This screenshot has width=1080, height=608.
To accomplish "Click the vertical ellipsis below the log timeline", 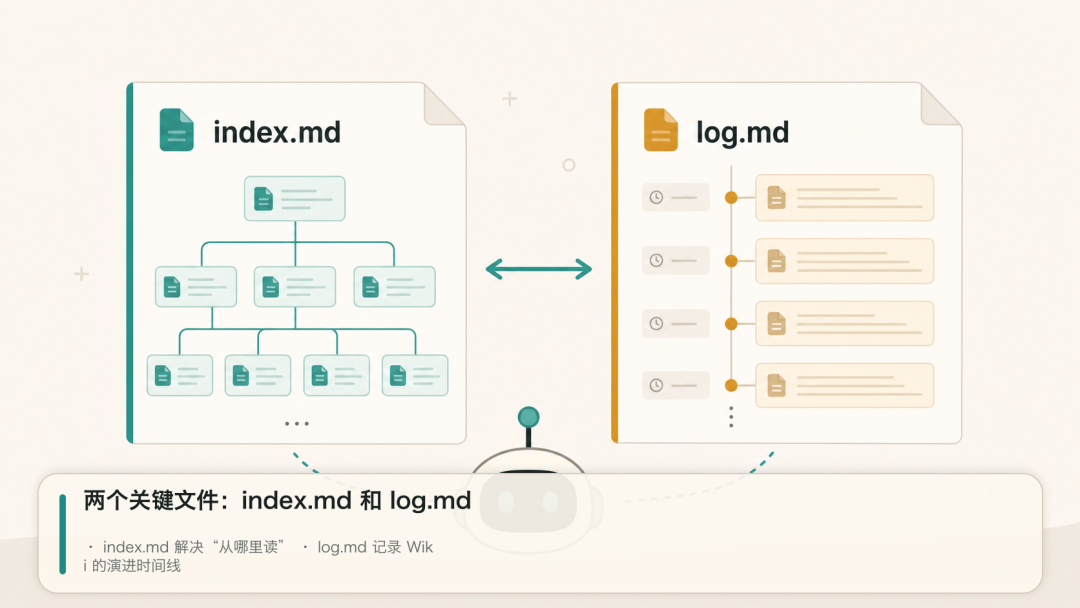I will (x=731, y=417).
